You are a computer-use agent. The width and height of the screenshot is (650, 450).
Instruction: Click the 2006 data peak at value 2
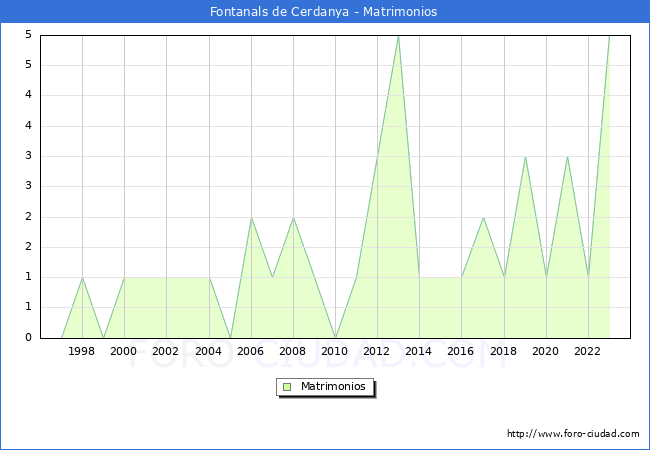click(x=251, y=217)
